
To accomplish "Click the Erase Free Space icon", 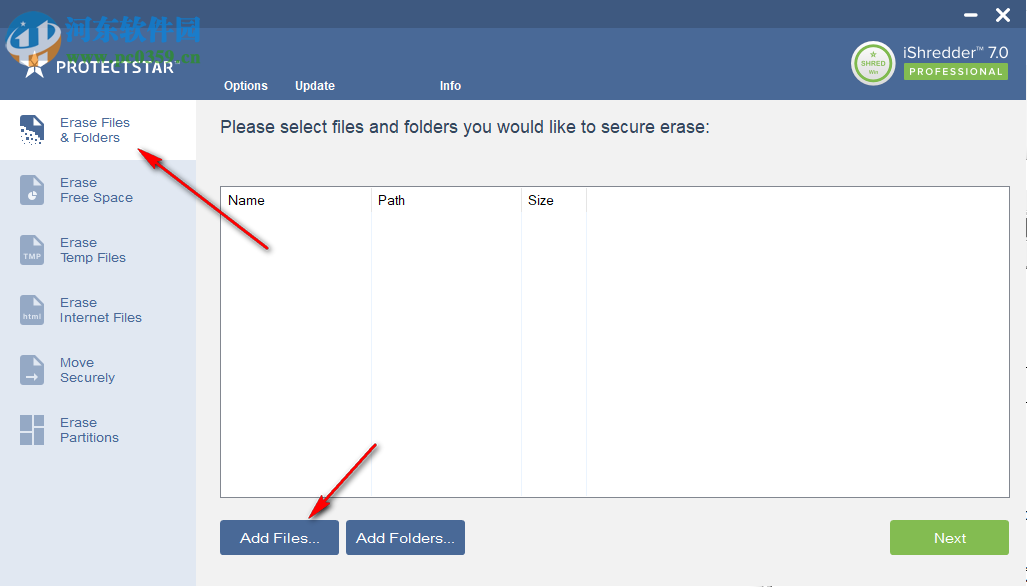I will (x=32, y=190).
